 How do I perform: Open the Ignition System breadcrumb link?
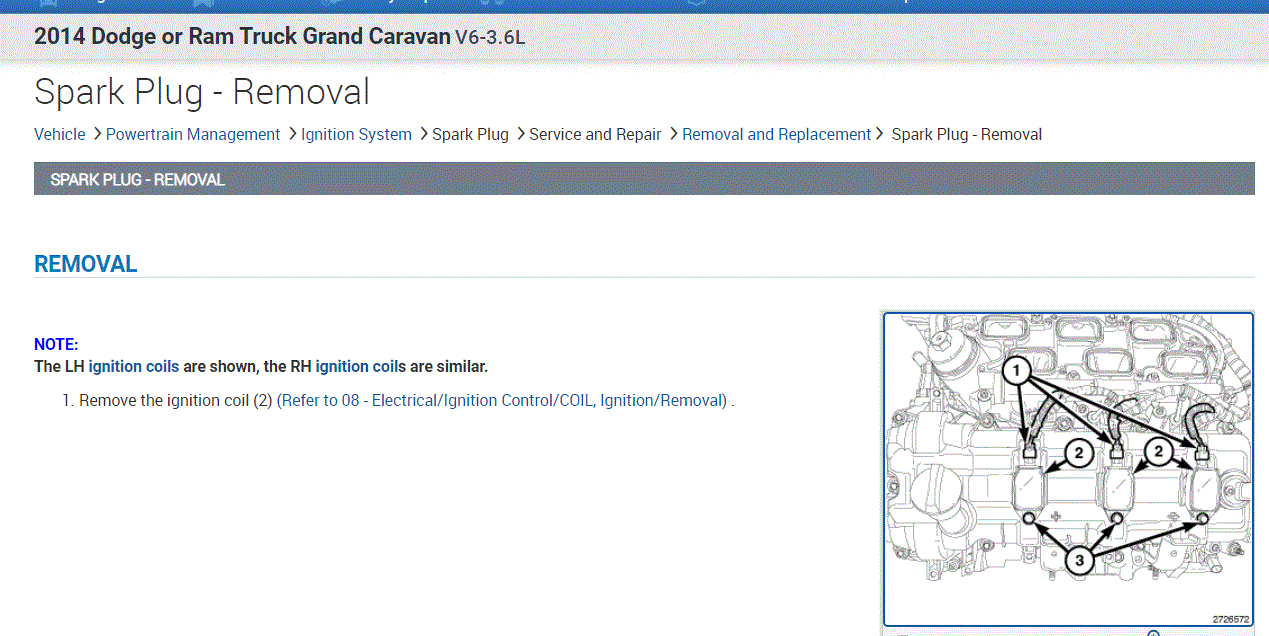[356, 134]
